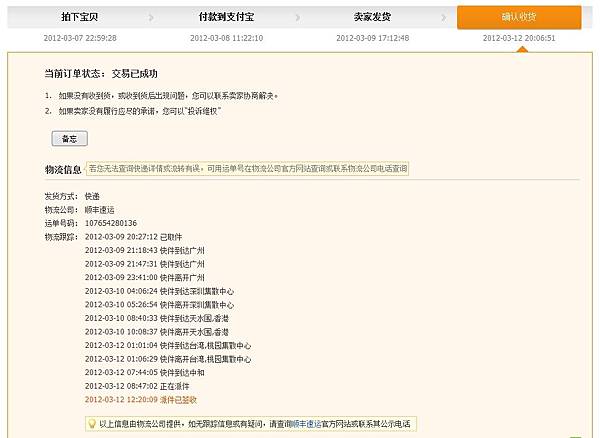Click the timestamp 2012-03-12 20:06:51
The width and height of the screenshot is (600, 438).
point(519,38)
